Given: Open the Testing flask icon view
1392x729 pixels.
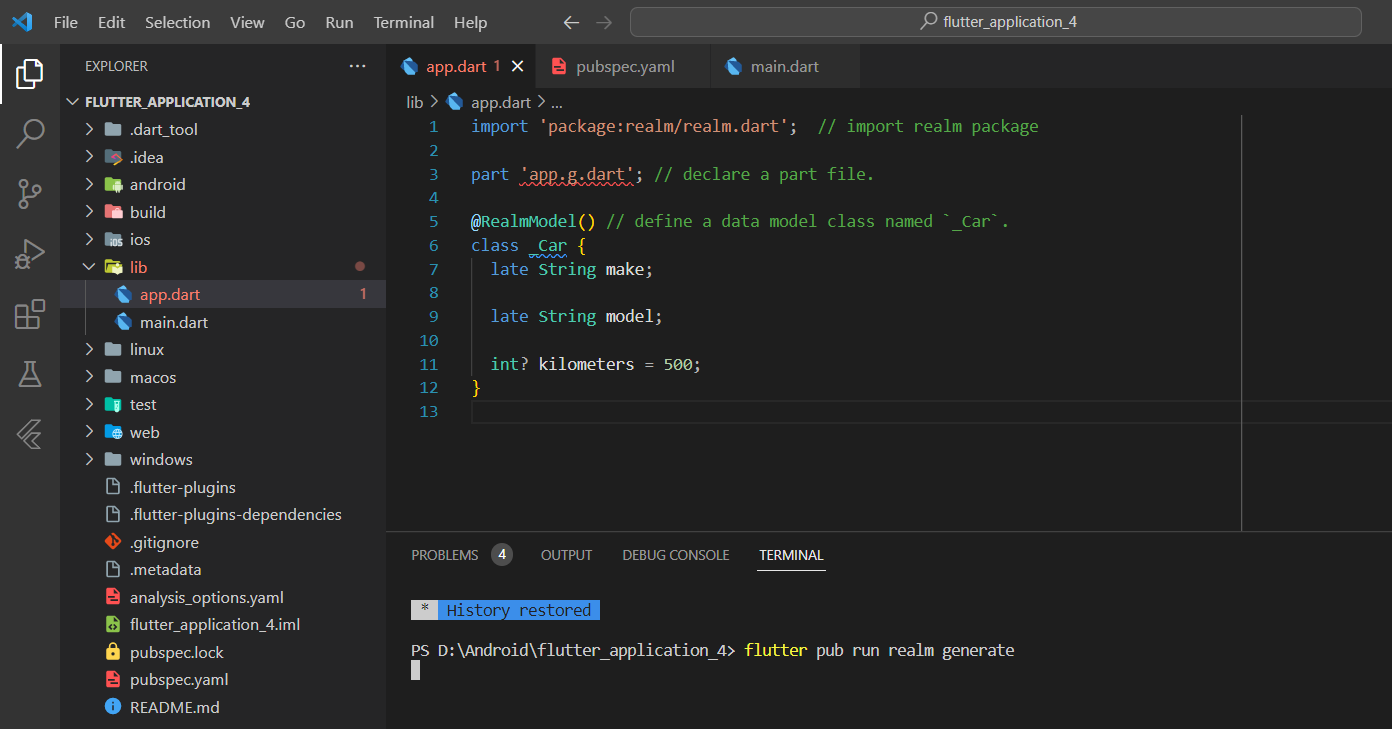Looking at the screenshot, I should pos(30,374).
